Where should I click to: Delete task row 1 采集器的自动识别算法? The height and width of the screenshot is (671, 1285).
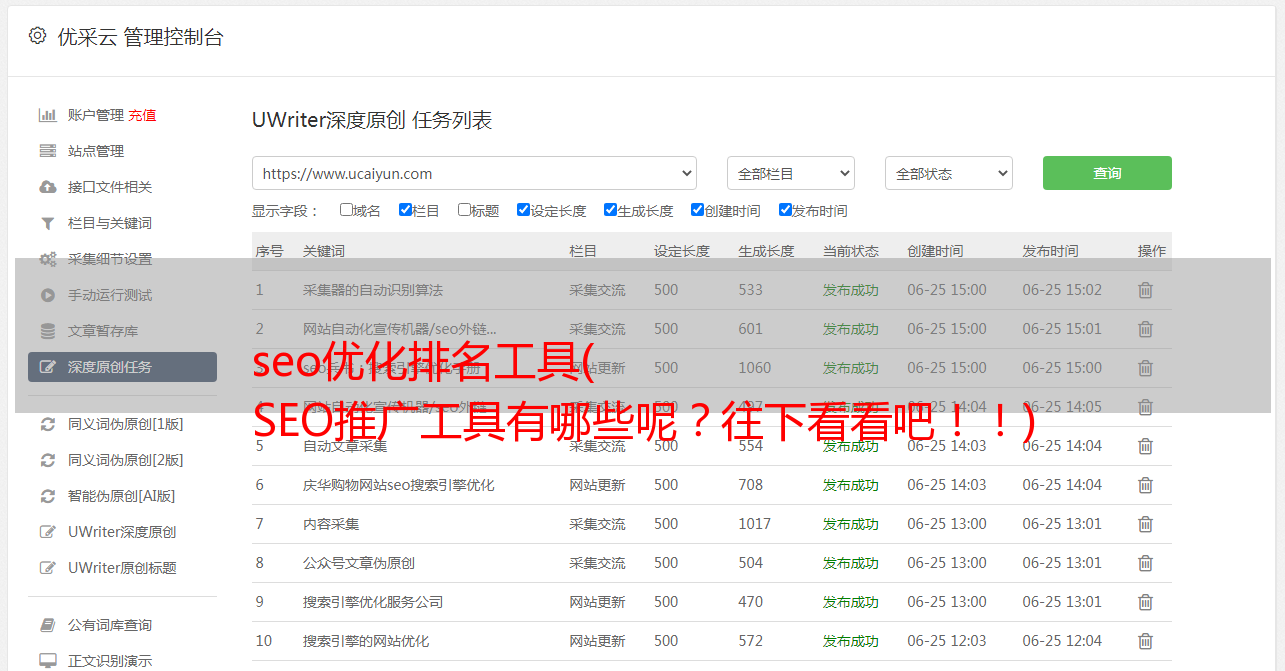1146,290
